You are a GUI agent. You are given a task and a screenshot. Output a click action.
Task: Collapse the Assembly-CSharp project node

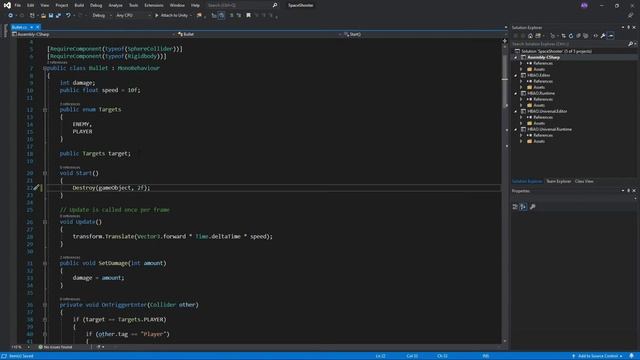pos(516,58)
